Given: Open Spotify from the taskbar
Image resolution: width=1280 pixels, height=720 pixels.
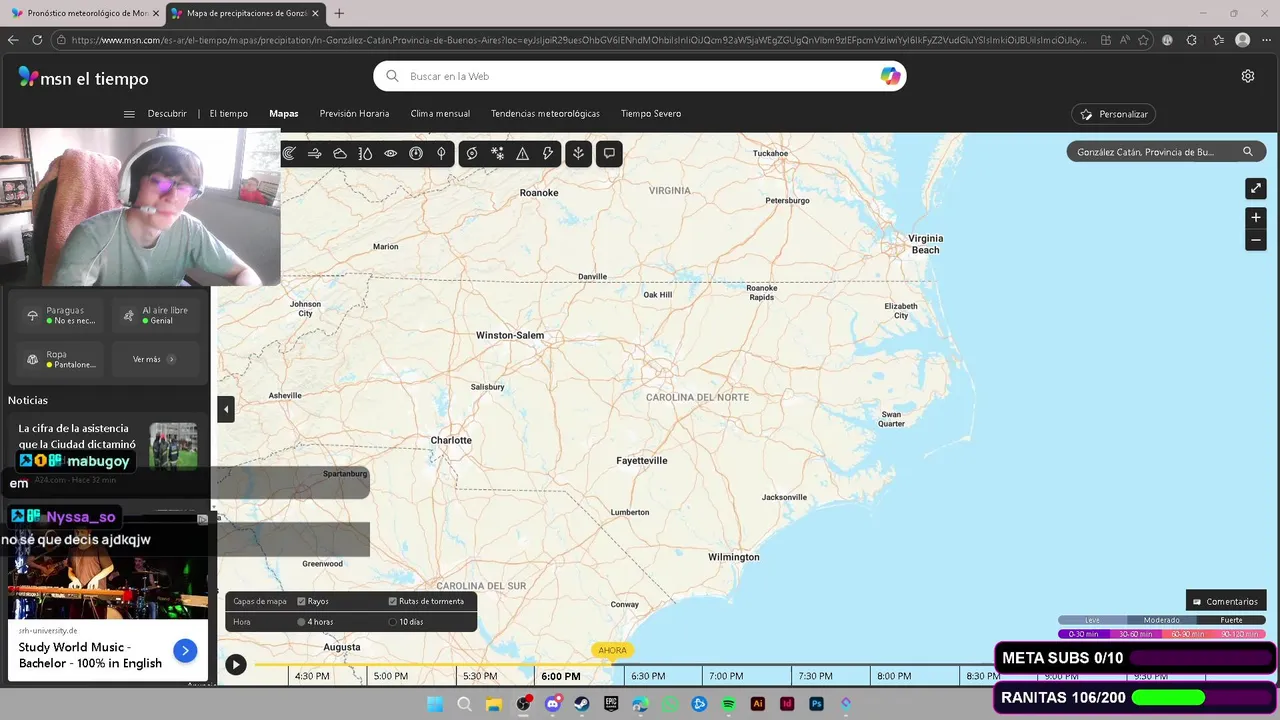Looking at the screenshot, I should [729, 704].
